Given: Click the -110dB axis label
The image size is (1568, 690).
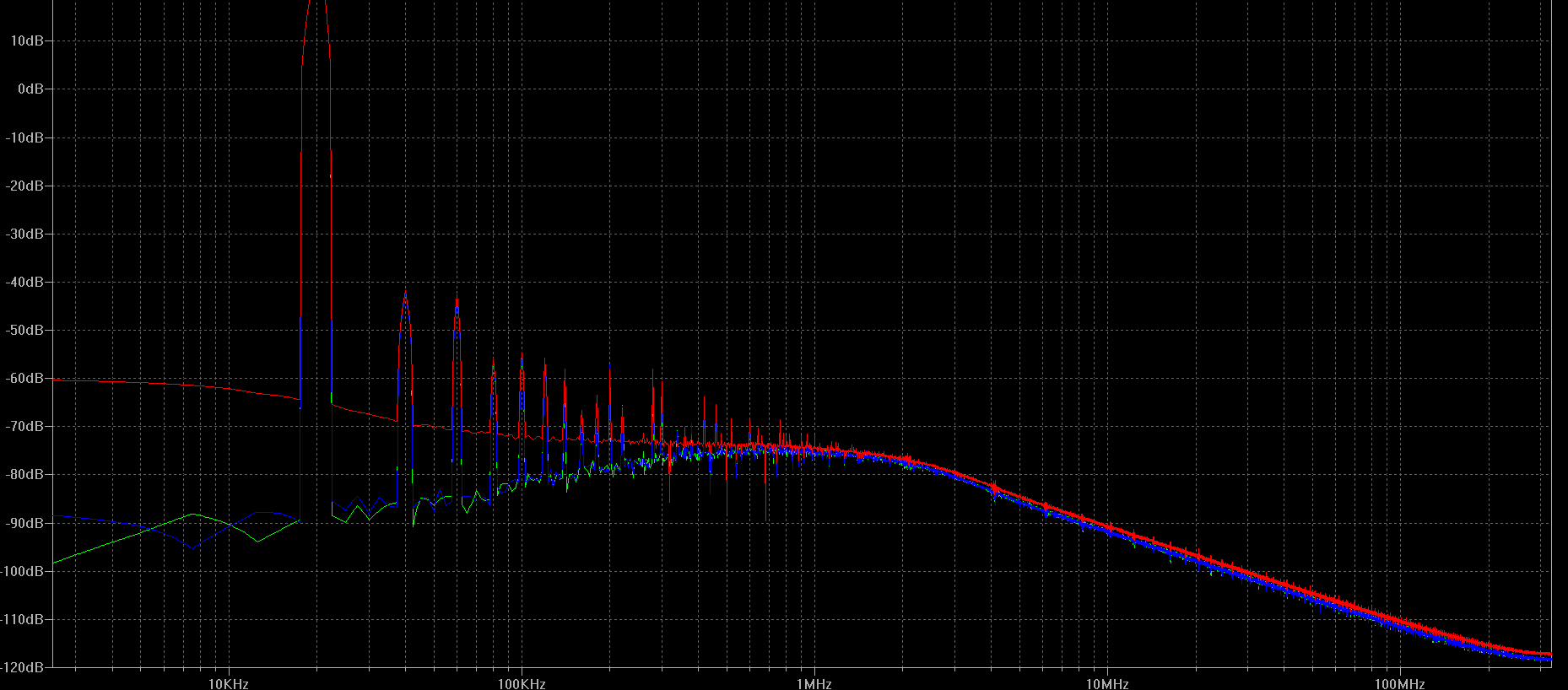Looking at the screenshot, I should click(22, 619).
